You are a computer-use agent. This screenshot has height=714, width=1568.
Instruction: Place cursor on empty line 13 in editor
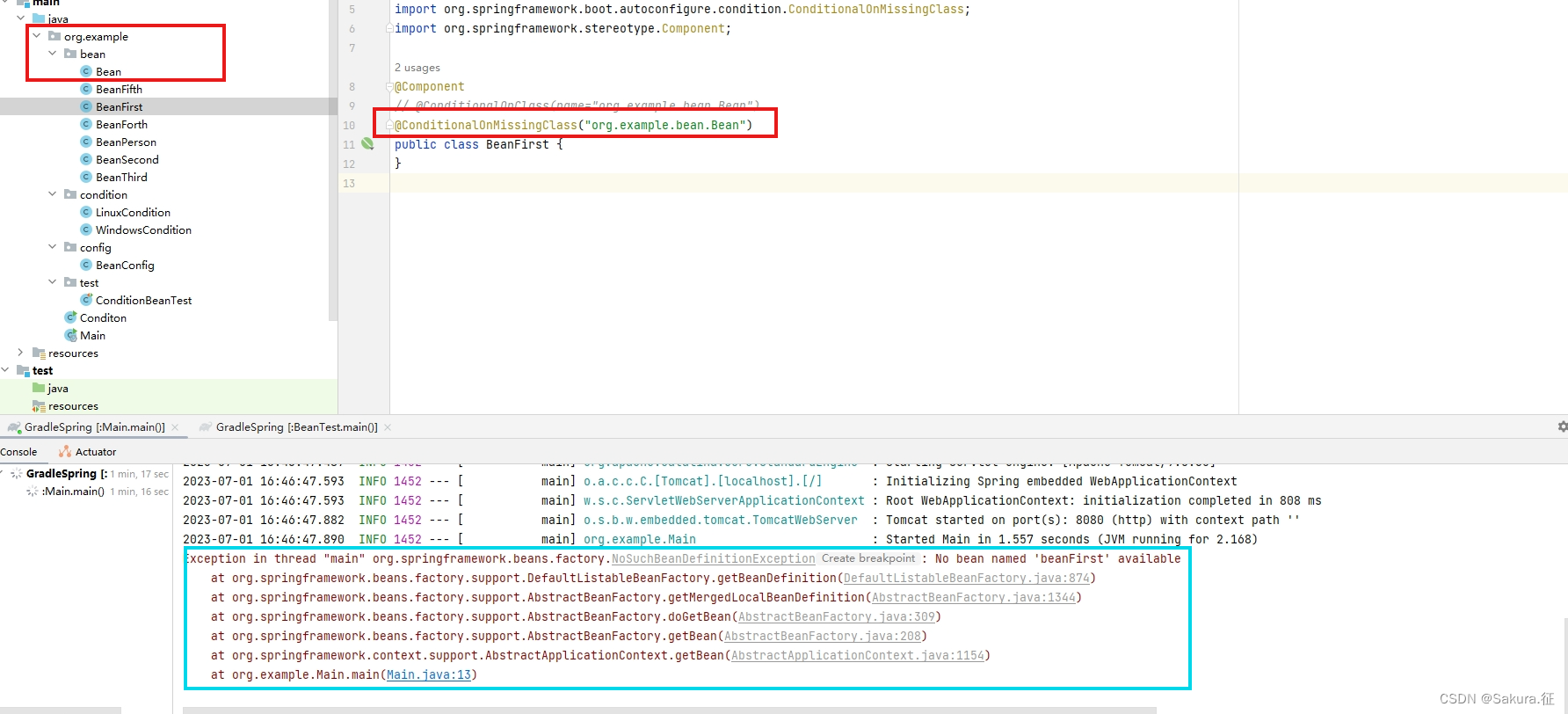click(x=979, y=183)
